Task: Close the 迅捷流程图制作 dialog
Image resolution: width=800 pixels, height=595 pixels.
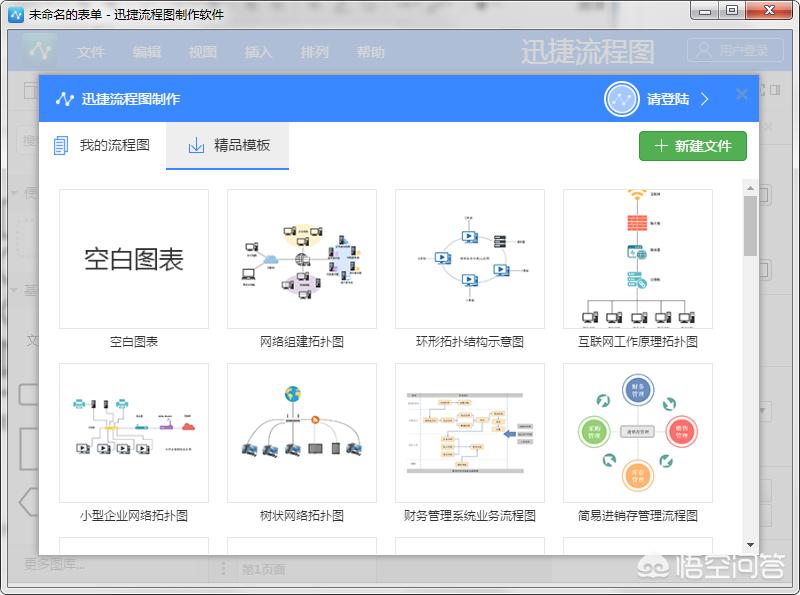Action: point(742,94)
